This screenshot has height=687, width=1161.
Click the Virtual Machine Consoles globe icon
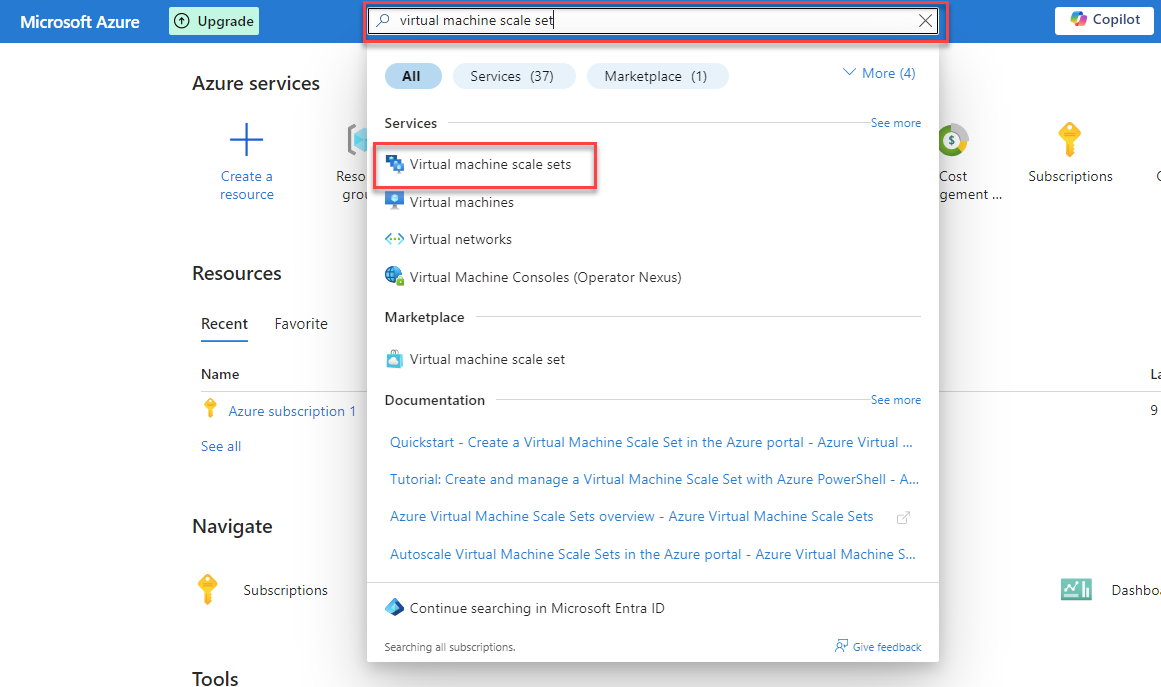click(394, 277)
